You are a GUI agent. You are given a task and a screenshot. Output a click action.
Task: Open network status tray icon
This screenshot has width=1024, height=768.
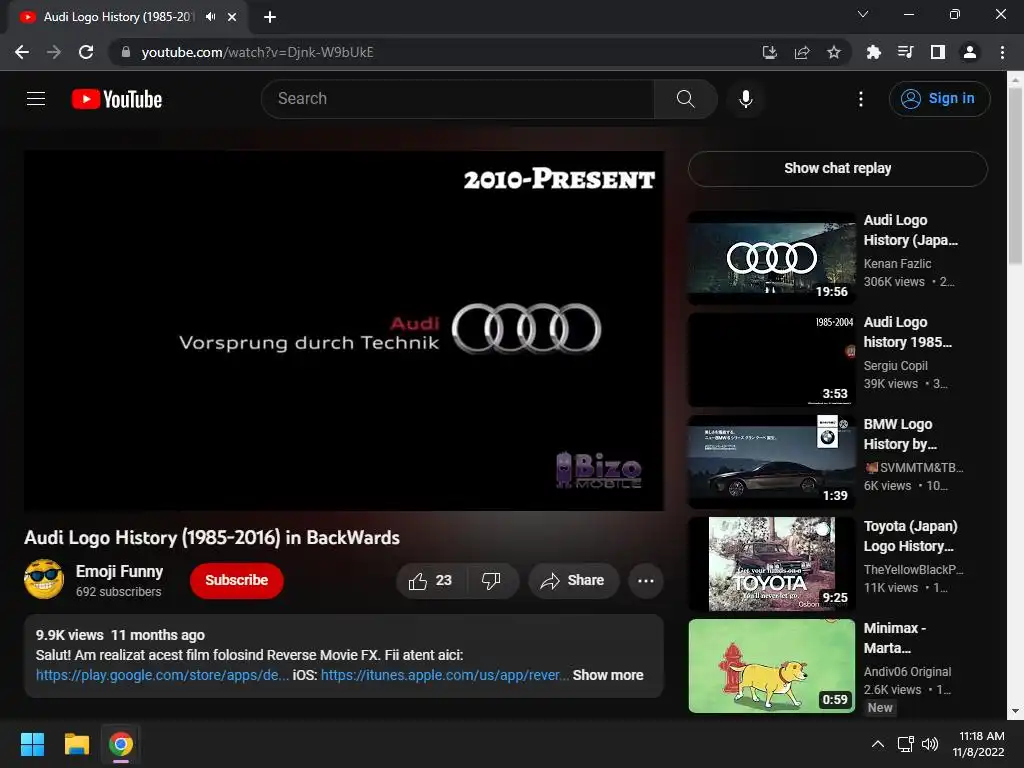(905, 744)
